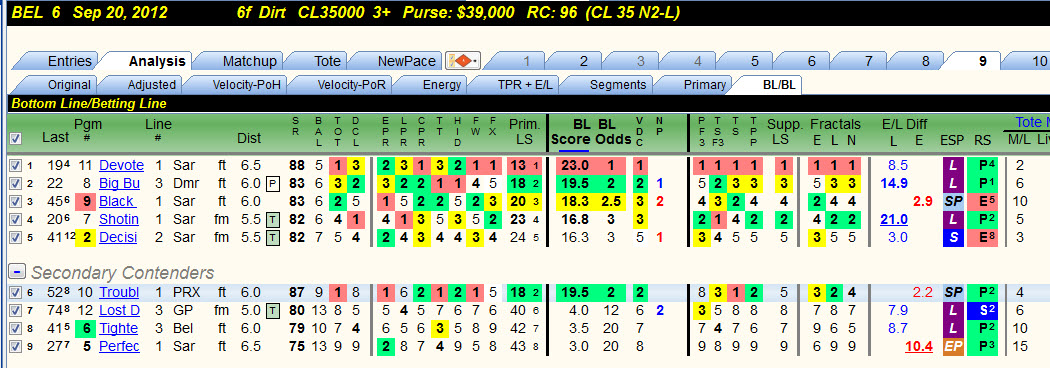This screenshot has width=1050, height=368.
Task: Uncheck the Black row checkbox
Action: click(15, 201)
